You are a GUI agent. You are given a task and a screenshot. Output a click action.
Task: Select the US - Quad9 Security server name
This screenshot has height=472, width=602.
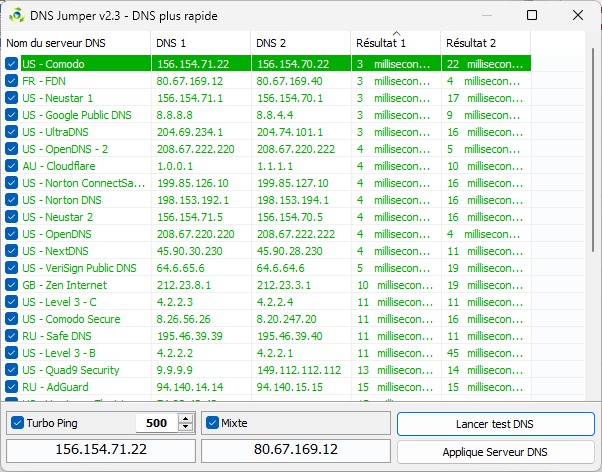pos(71,370)
